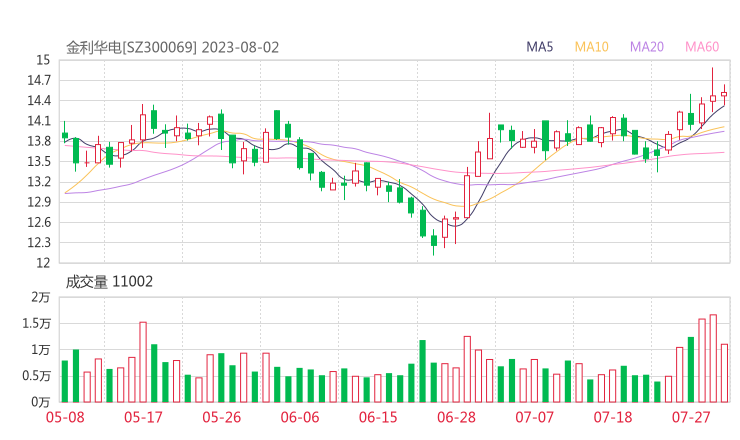Screen dimensions: 740x440
Task: Click the 13.8 price axis label
Action: tap(39, 141)
